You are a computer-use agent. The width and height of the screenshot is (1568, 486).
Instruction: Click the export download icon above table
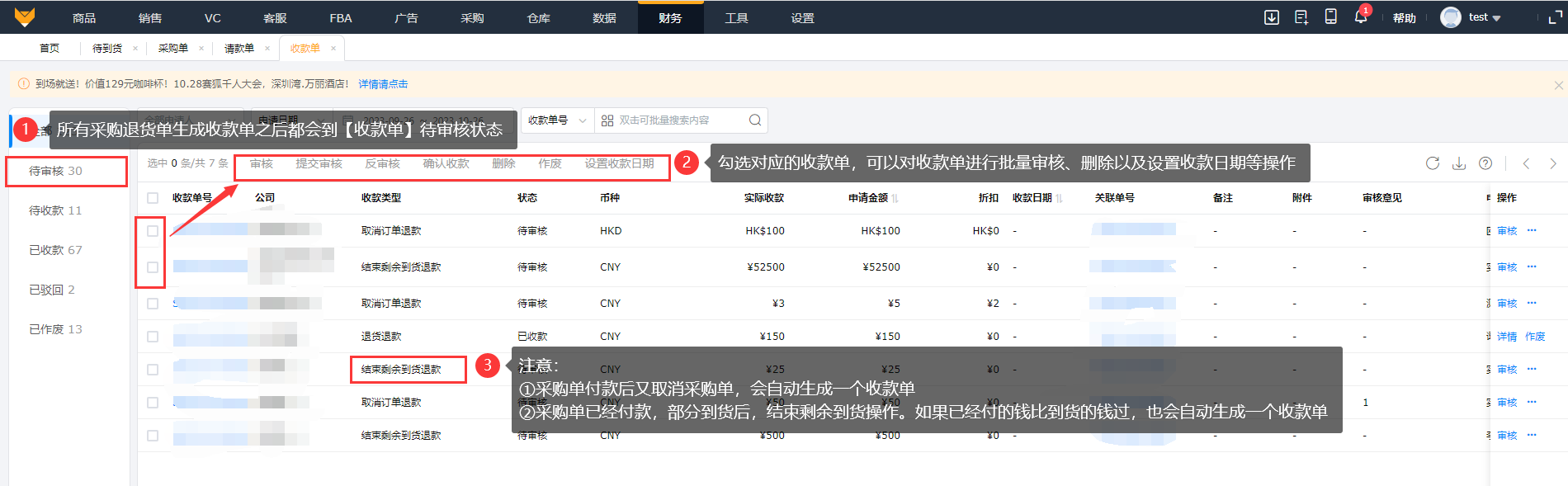pos(1459,163)
